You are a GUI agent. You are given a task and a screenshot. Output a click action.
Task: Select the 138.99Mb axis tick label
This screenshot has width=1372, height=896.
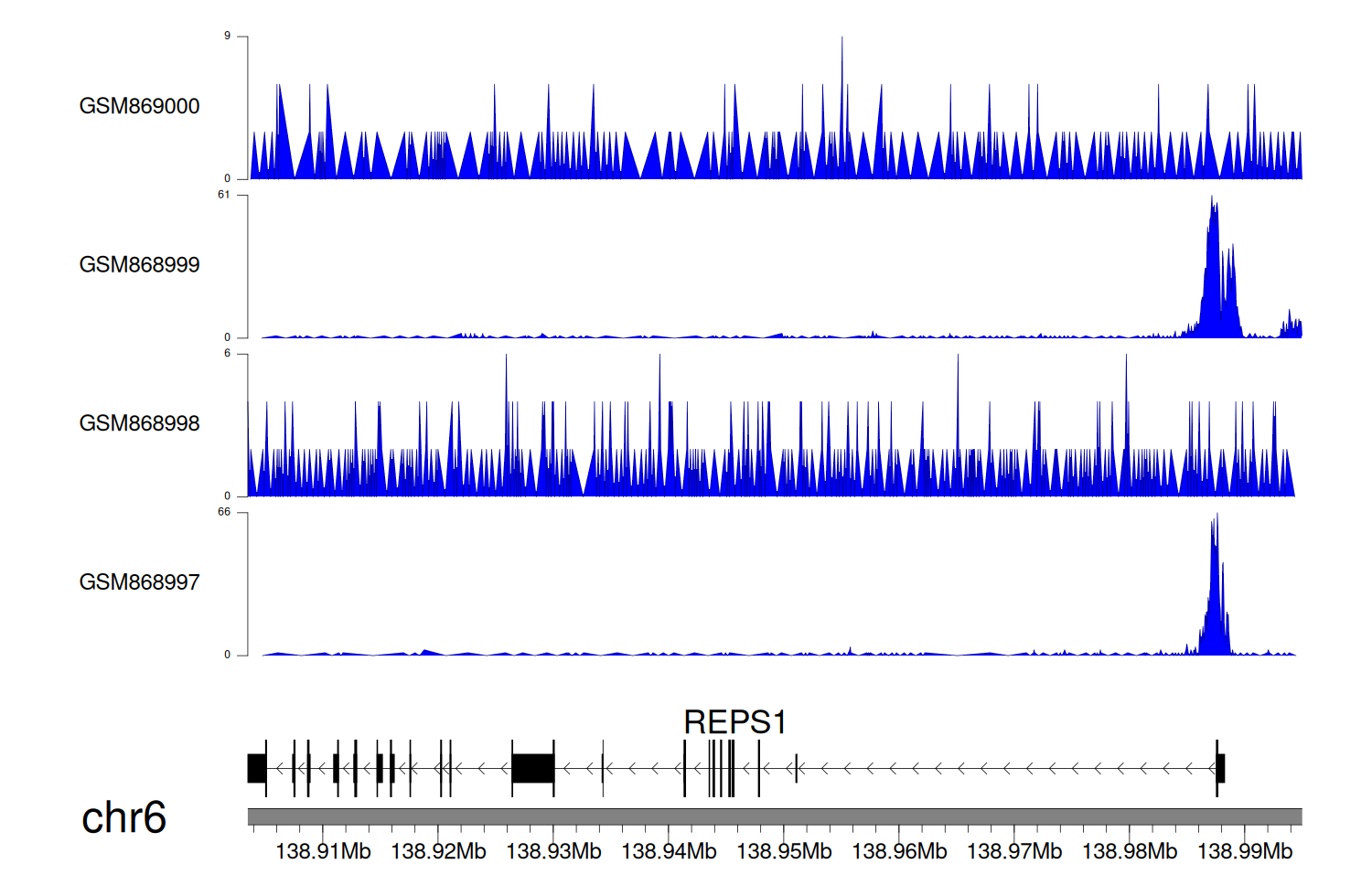tap(1245, 851)
